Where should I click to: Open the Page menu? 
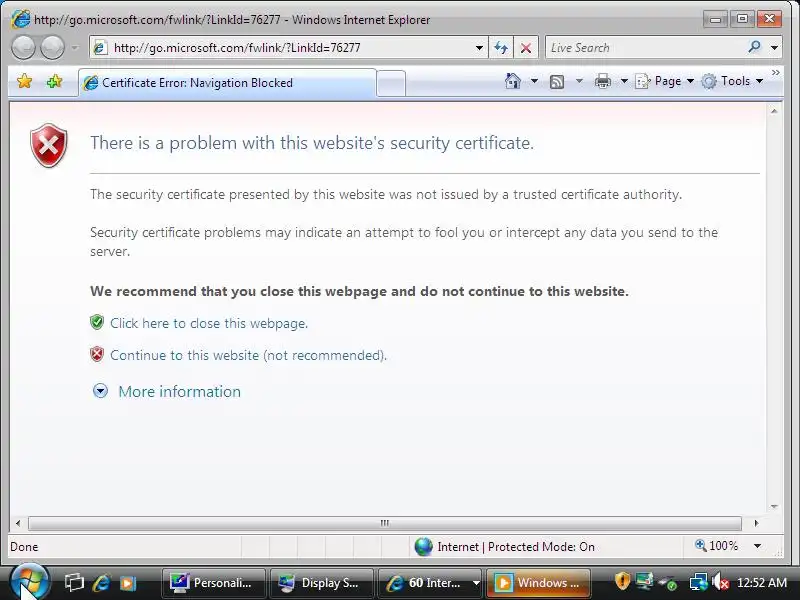click(664, 81)
